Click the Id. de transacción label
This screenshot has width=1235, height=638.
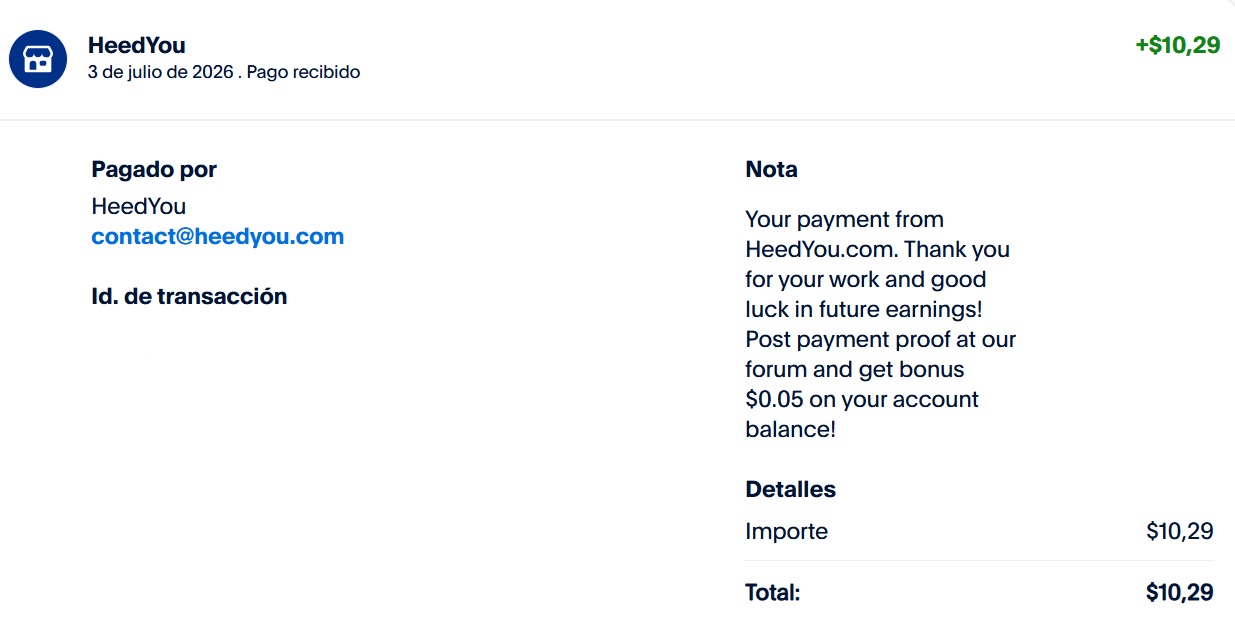tap(189, 296)
